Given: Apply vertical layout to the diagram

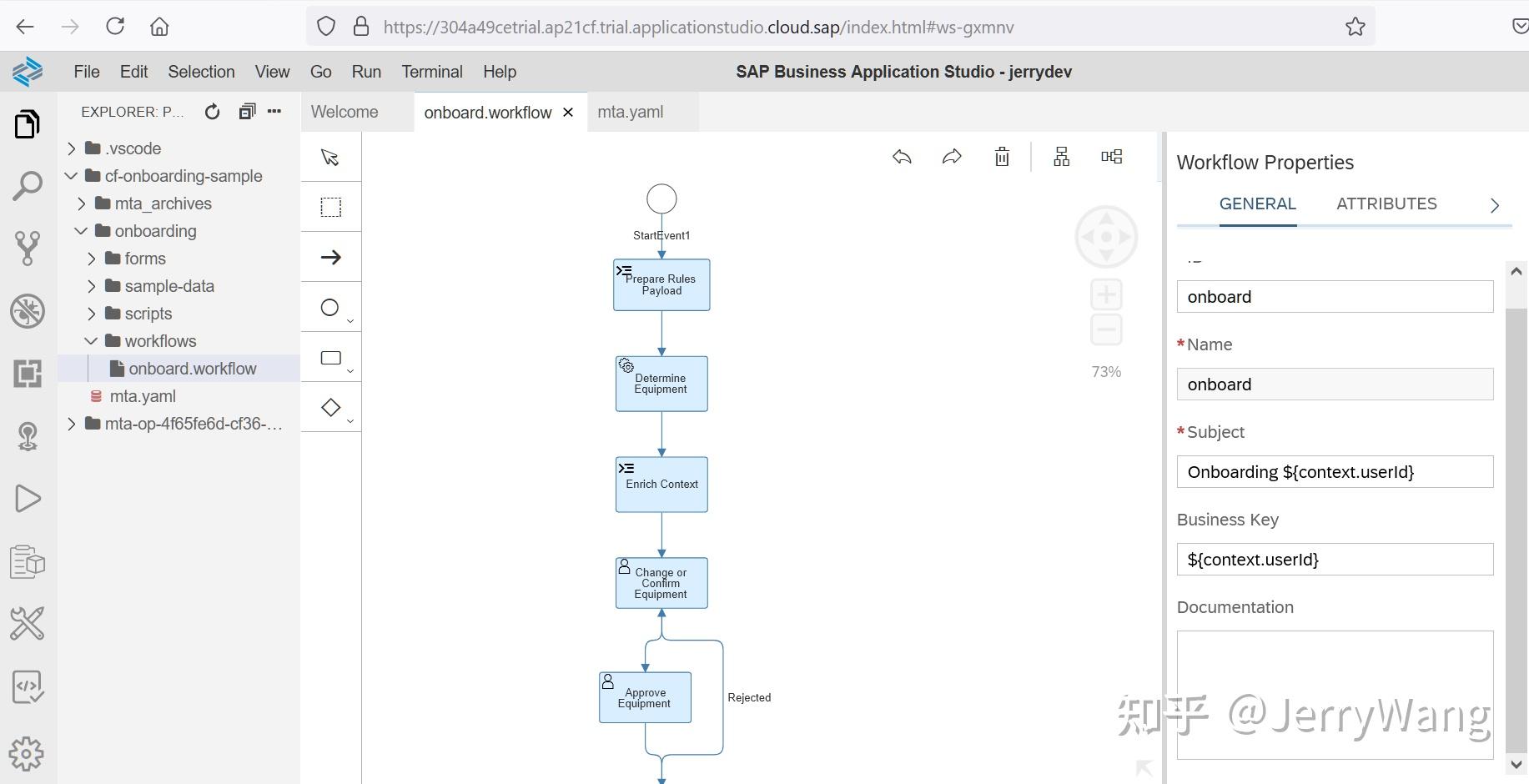Looking at the screenshot, I should (x=1061, y=156).
